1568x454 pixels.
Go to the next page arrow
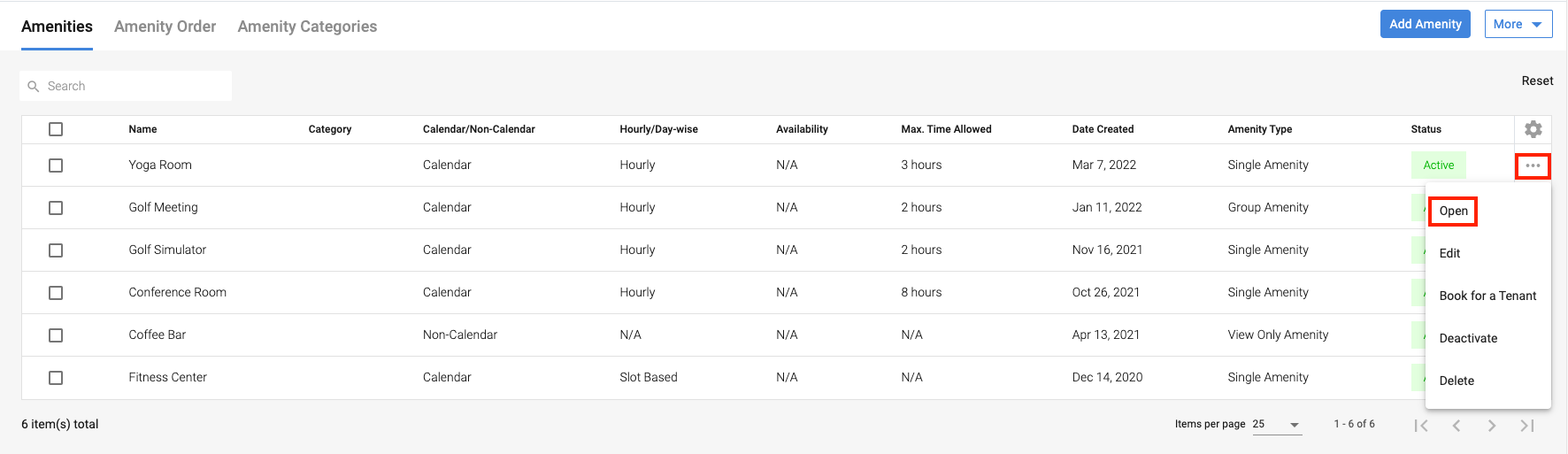[1492, 426]
